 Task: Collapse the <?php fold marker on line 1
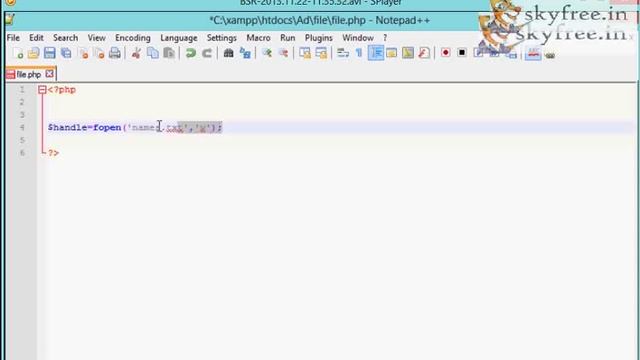42,90
